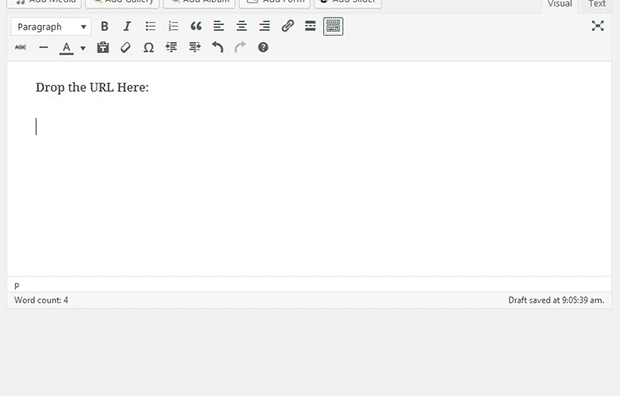The image size is (620, 396).
Task: Click the 'Word count: 4' status text
Action: (x=41, y=300)
